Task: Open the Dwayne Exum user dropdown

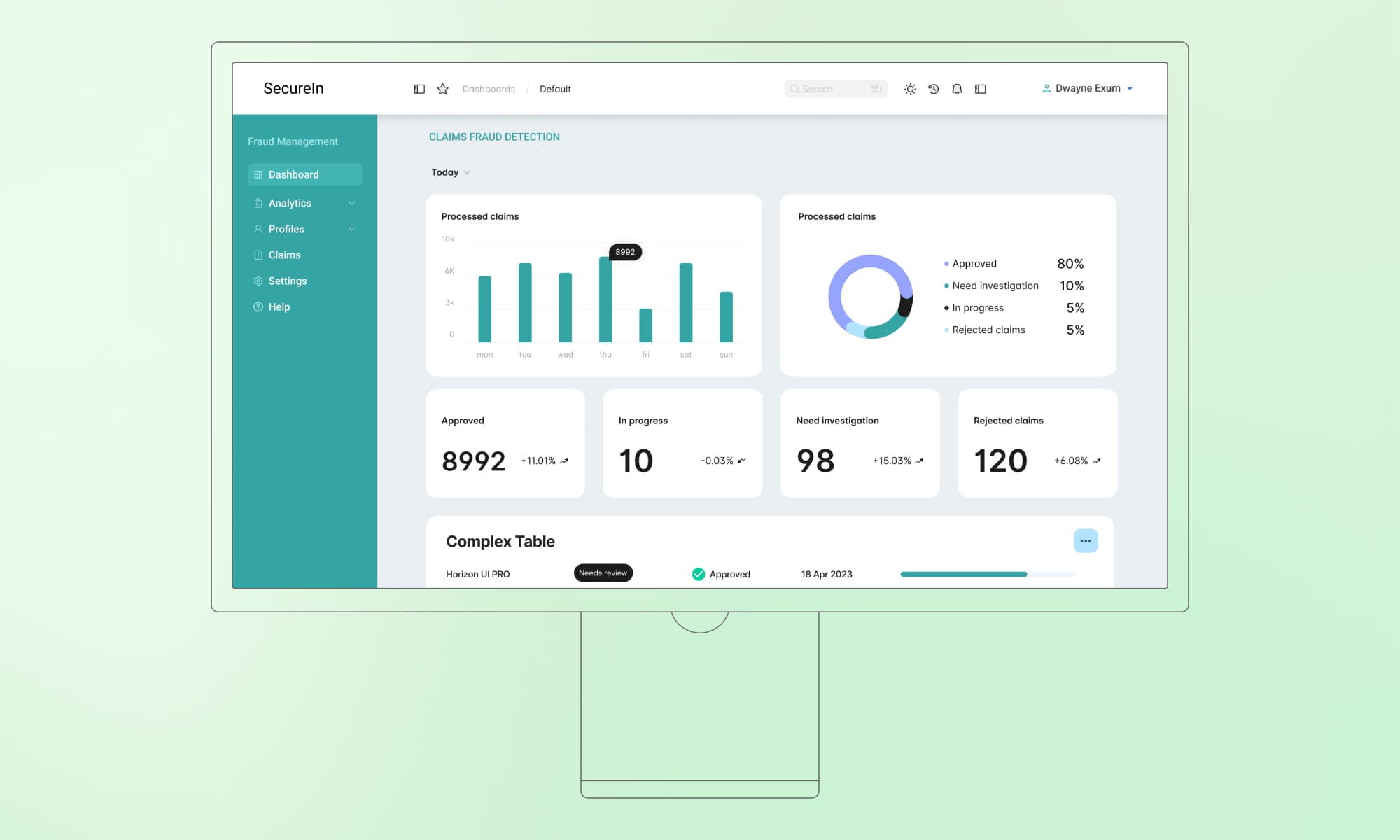Action: pyautogui.click(x=1087, y=88)
